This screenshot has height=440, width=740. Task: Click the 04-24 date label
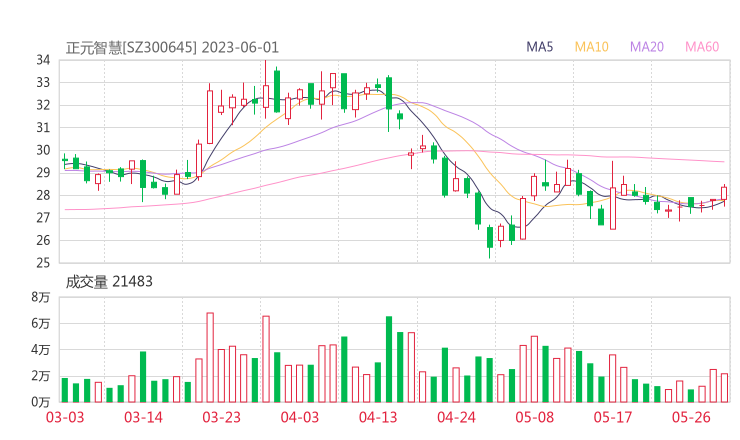click(x=456, y=417)
